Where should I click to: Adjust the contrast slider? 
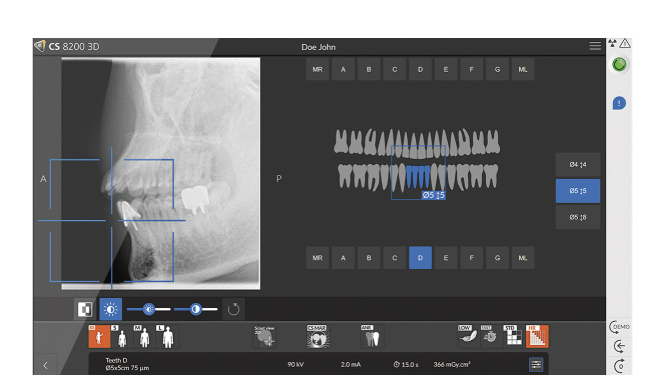pos(196,309)
